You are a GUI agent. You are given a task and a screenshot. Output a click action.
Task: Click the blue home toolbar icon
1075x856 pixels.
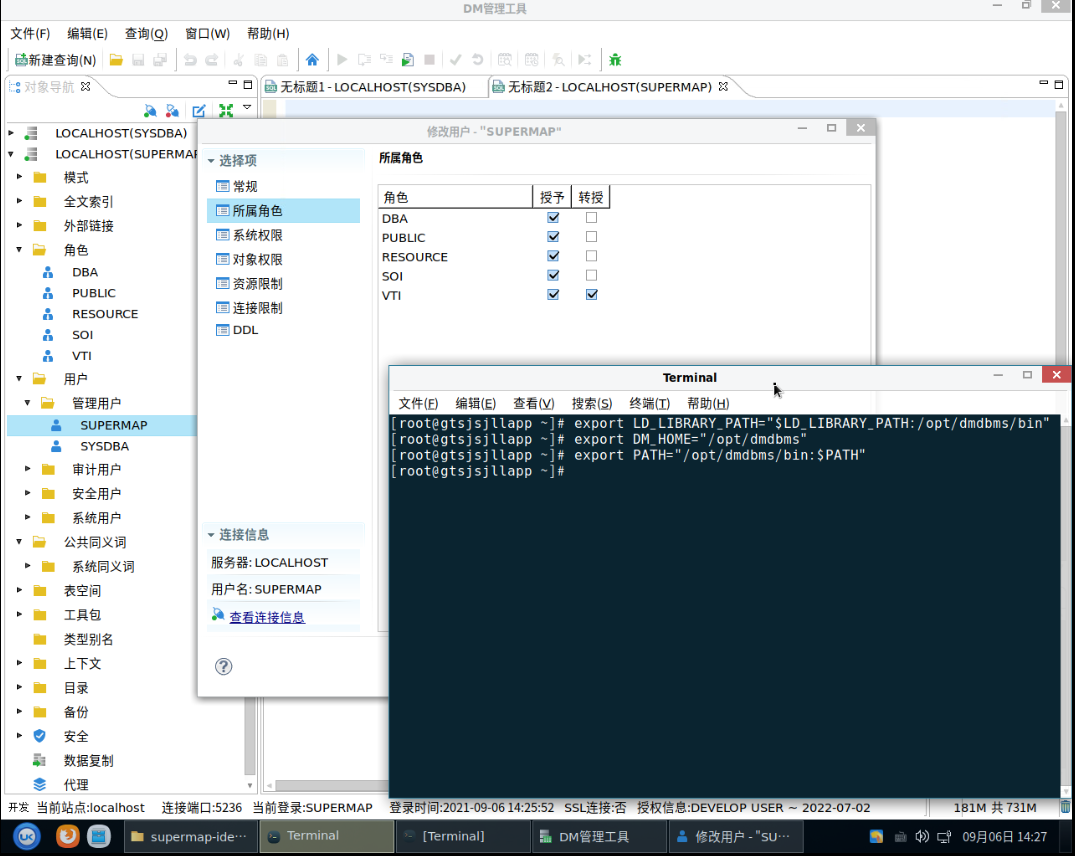click(x=312, y=60)
